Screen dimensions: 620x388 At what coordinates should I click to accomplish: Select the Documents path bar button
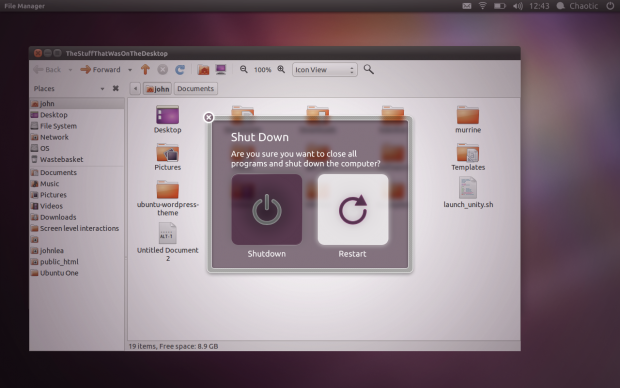(x=195, y=89)
